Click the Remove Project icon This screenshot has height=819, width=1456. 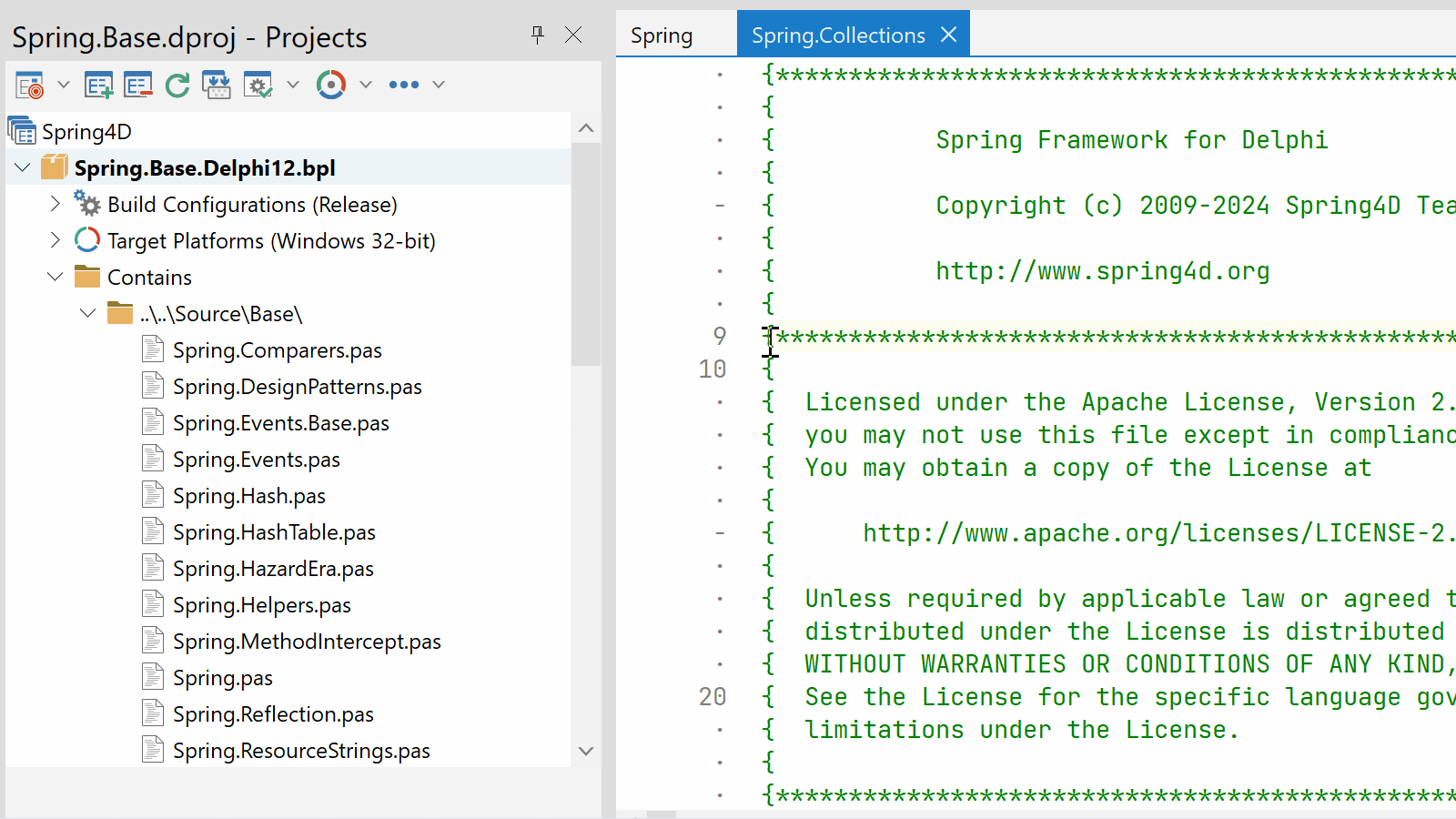tap(138, 86)
